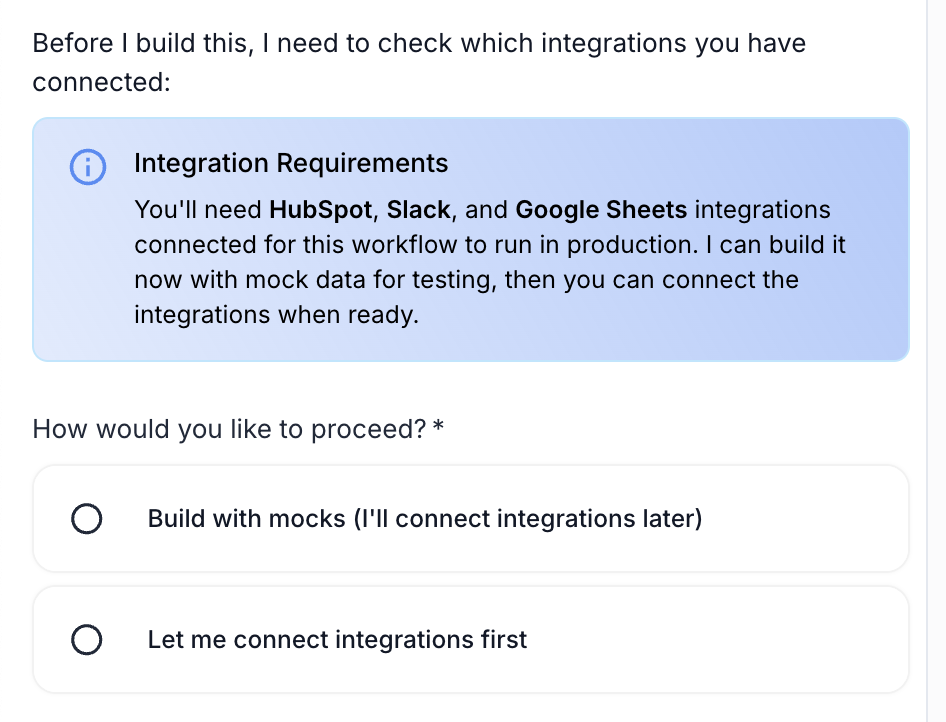Click the required asterisk after the question
The height and width of the screenshot is (722, 946).
pos(439,429)
